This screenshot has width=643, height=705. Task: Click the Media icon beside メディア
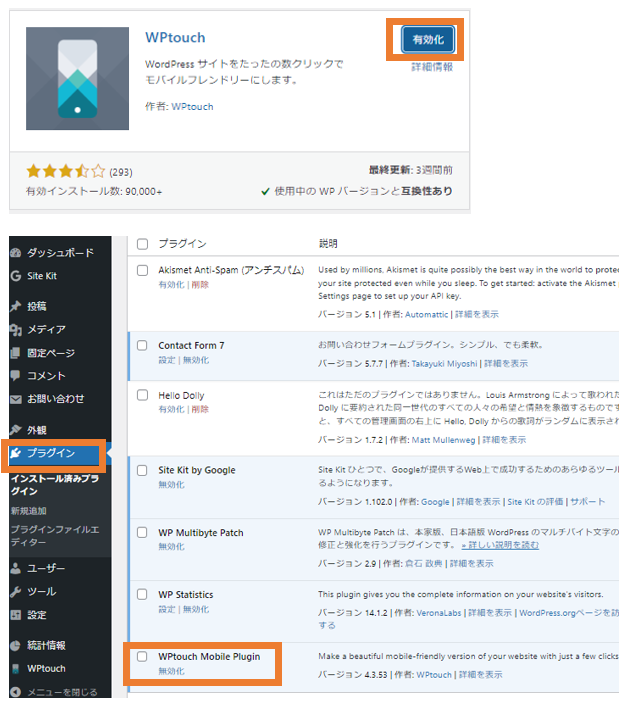click(15, 330)
